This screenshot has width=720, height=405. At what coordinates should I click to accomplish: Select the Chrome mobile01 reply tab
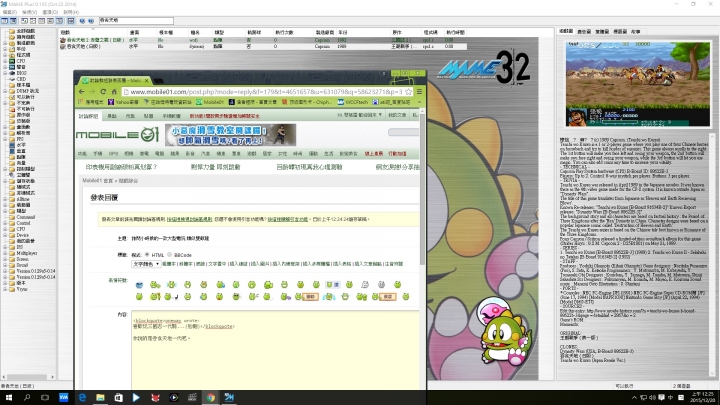click(x=114, y=80)
